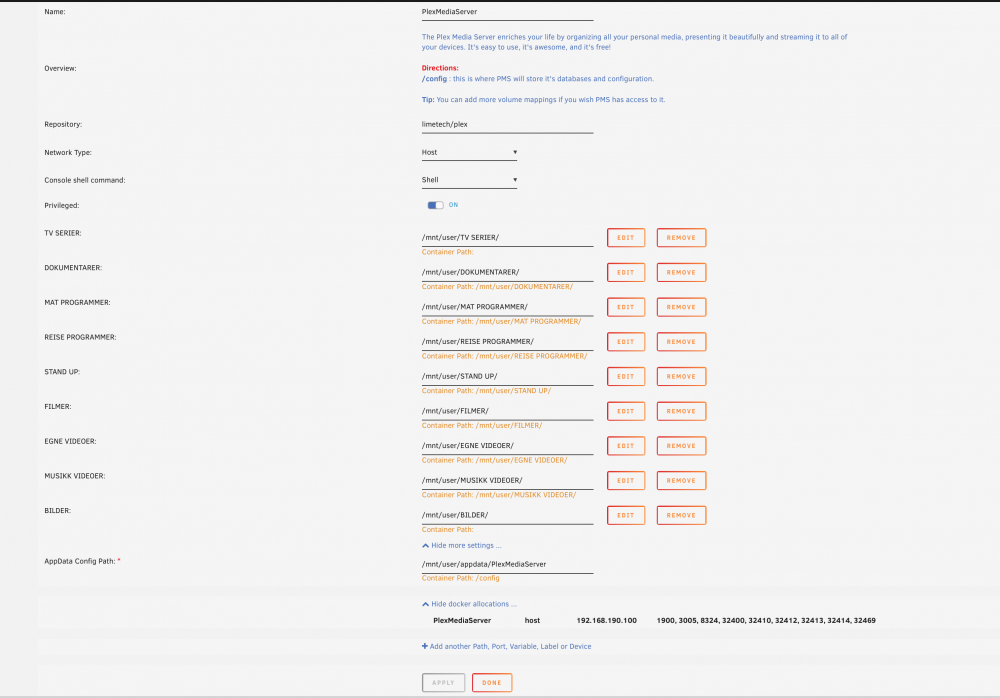Remove the TV SERIER path

coord(681,237)
